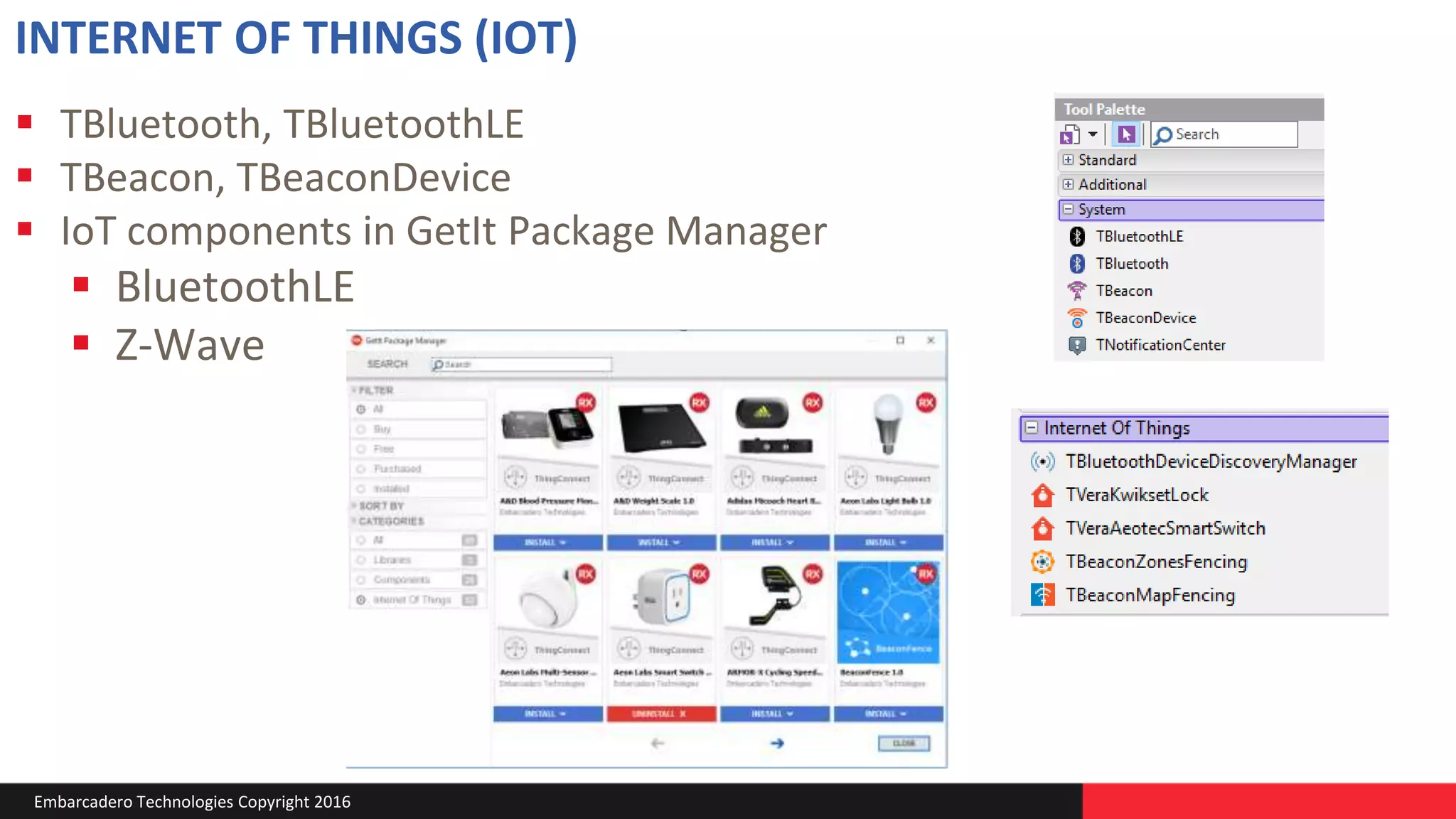Click the TBluetoothDeviceDiscoveryManager icon
1456x819 pixels.
coord(1043,461)
